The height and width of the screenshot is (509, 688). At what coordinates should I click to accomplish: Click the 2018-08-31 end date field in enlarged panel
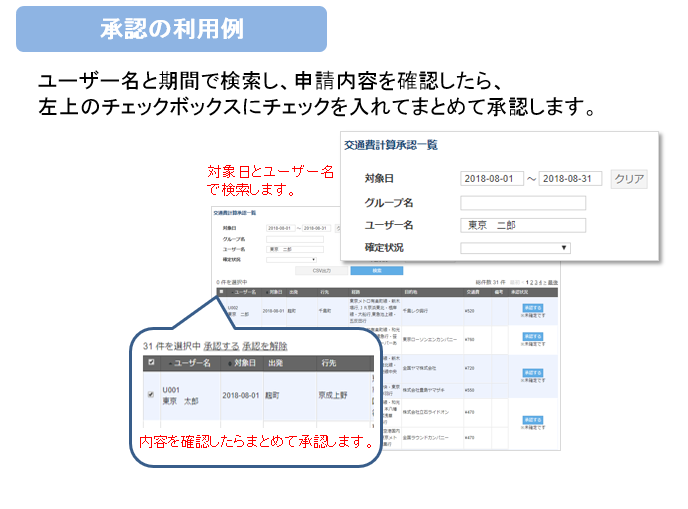(x=570, y=179)
